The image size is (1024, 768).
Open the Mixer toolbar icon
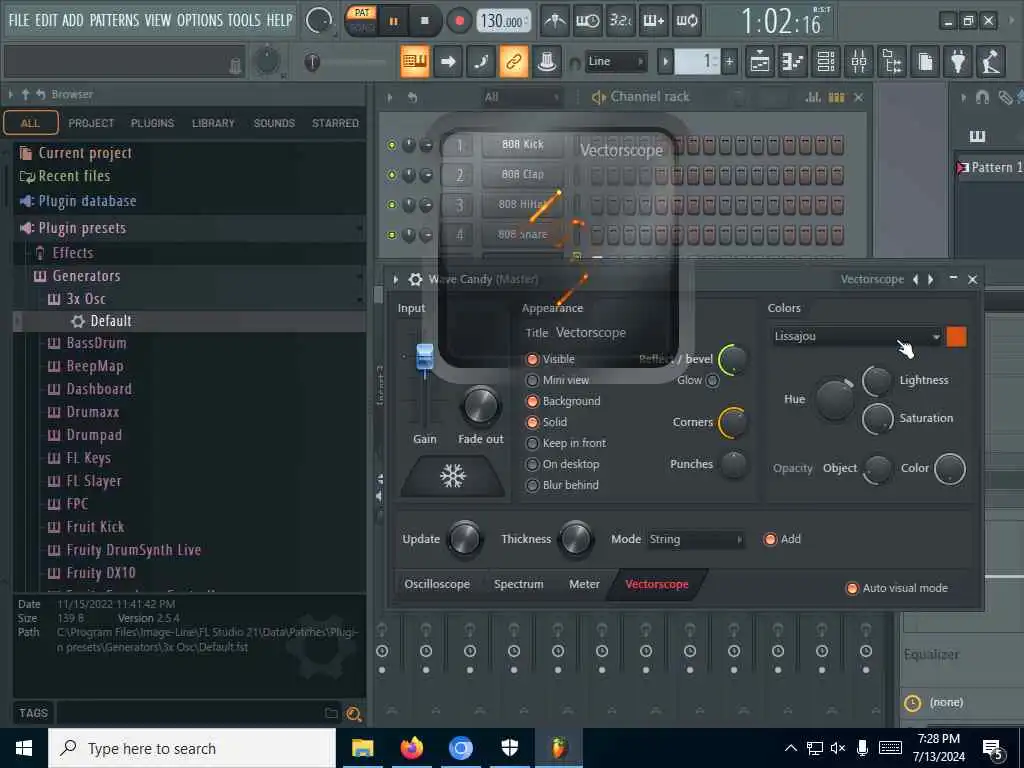859,62
